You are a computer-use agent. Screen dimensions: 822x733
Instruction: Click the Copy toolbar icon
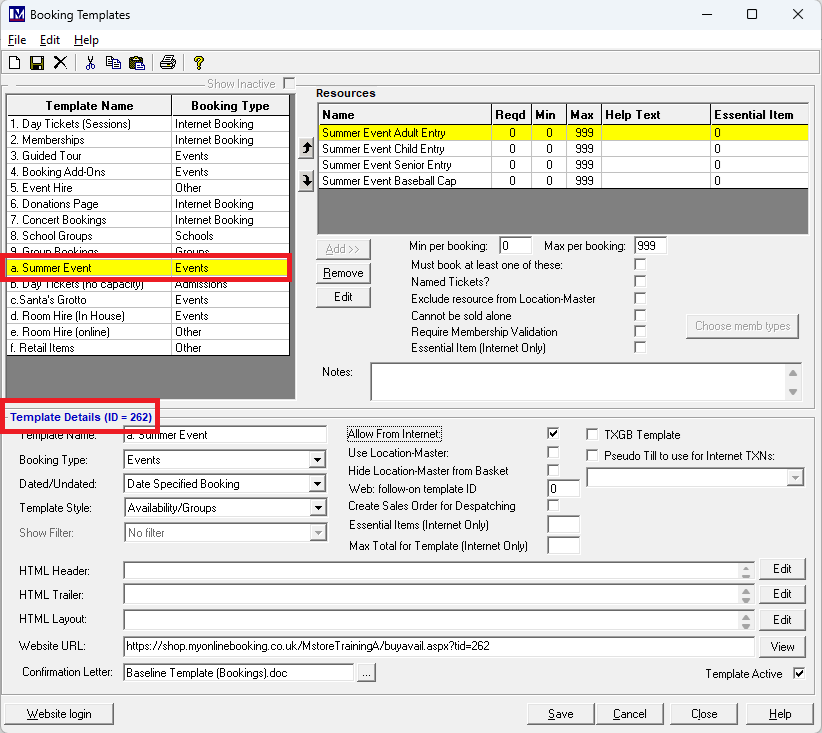point(113,62)
